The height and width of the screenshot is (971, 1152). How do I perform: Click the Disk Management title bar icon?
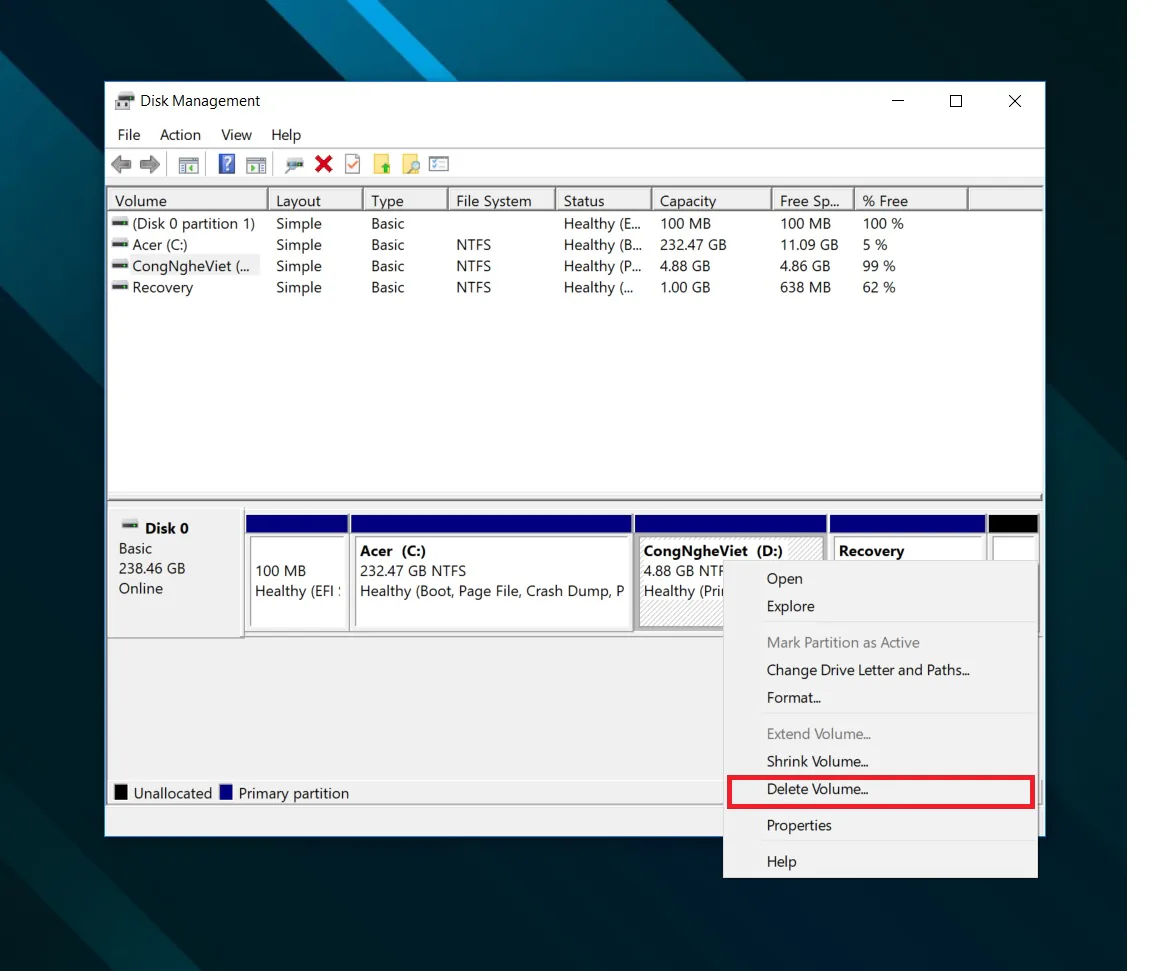point(124,101)
